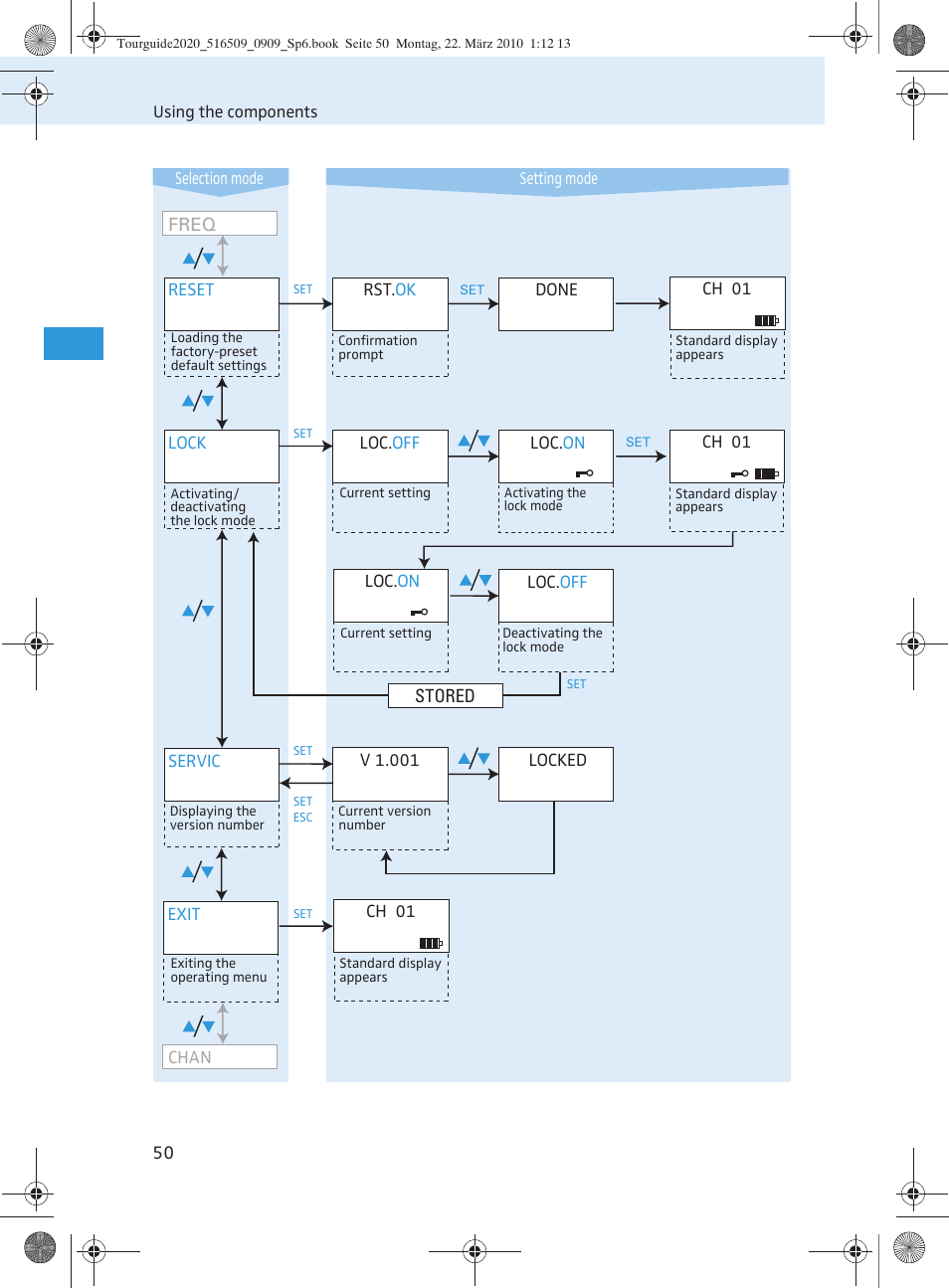The image size is (949, 1288).
Task: Click the 'Using the components' heading
Action: (236, 112)
